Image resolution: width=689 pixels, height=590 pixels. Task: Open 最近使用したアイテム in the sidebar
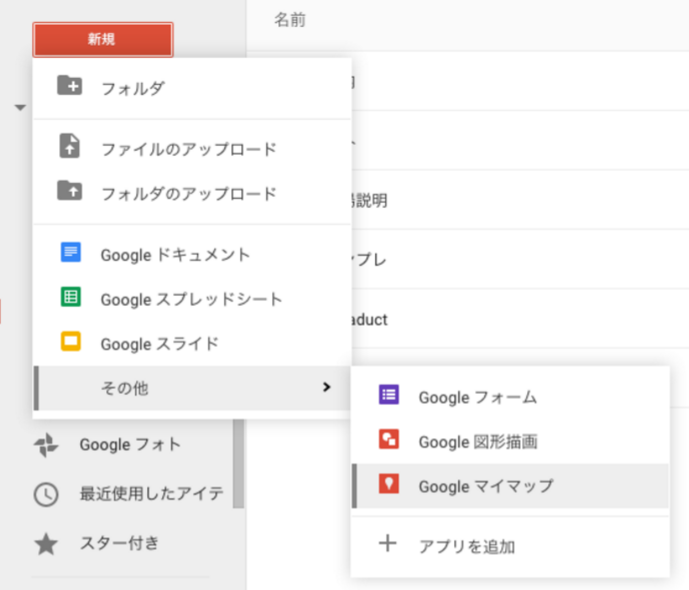152,494
